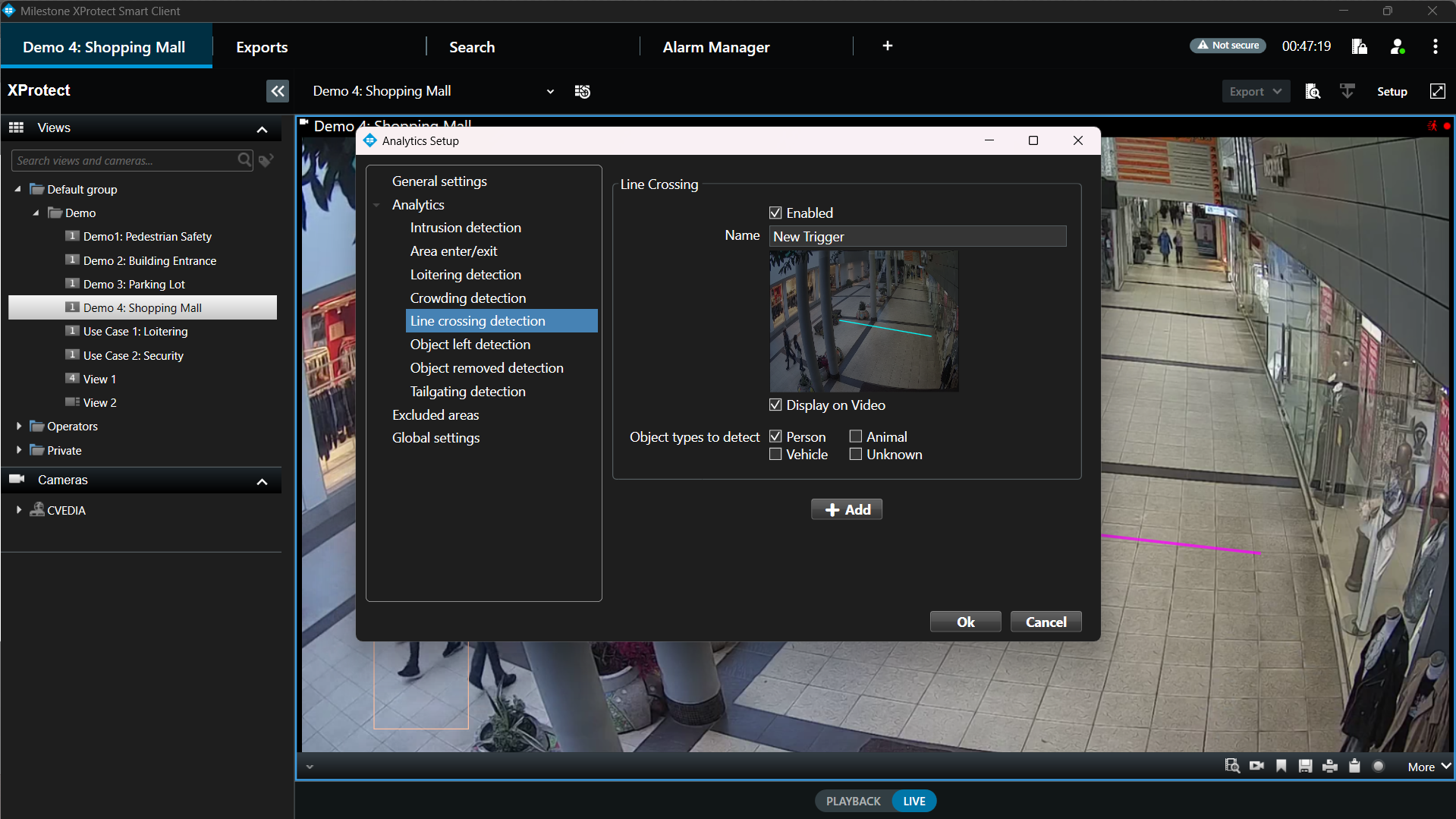
Task: Click the Setup button
Action: 1392,91
